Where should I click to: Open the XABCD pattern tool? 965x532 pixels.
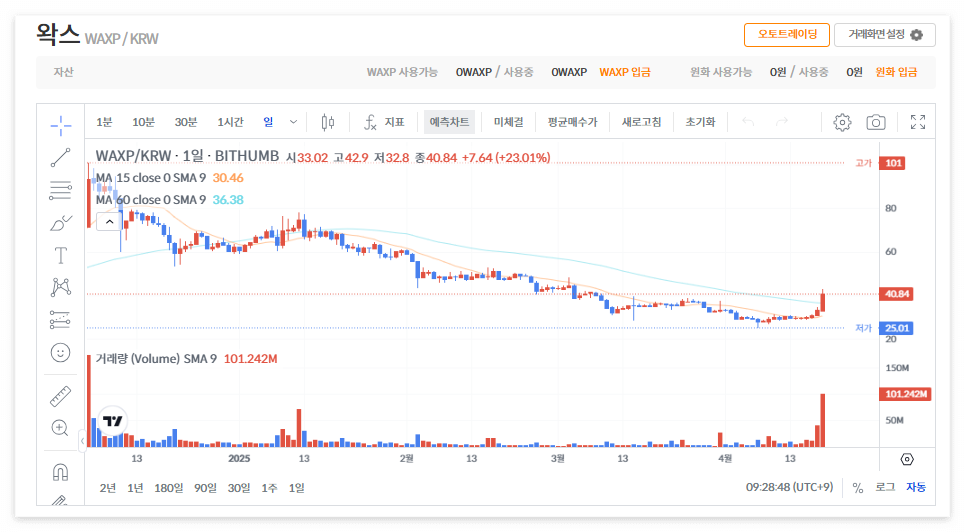(x=60, y=287)
